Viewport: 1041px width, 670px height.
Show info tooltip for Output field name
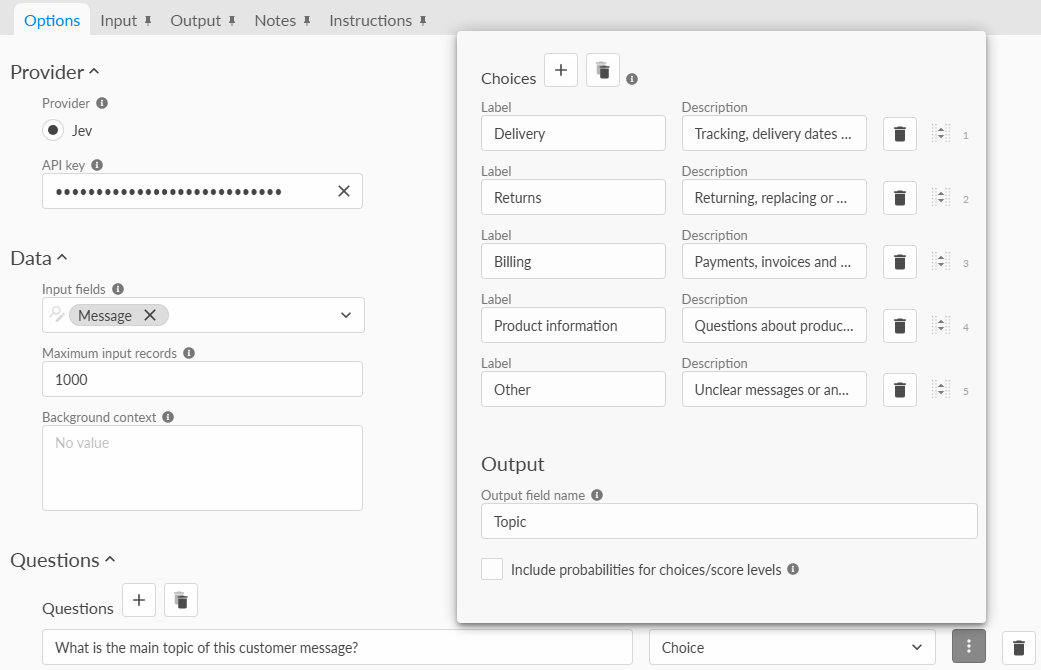pyautogui.click(x=597, y=495)
